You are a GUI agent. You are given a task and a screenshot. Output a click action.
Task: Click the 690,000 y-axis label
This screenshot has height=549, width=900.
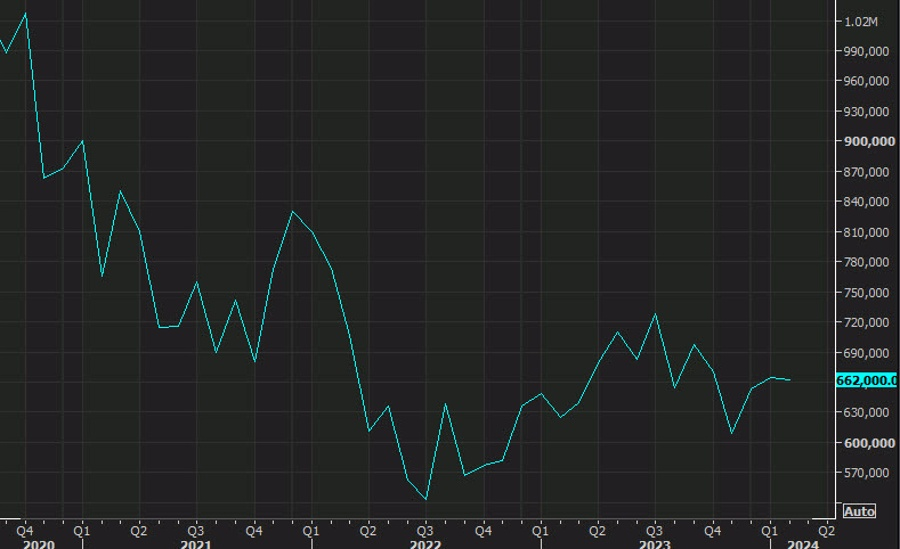coord(866,353)
